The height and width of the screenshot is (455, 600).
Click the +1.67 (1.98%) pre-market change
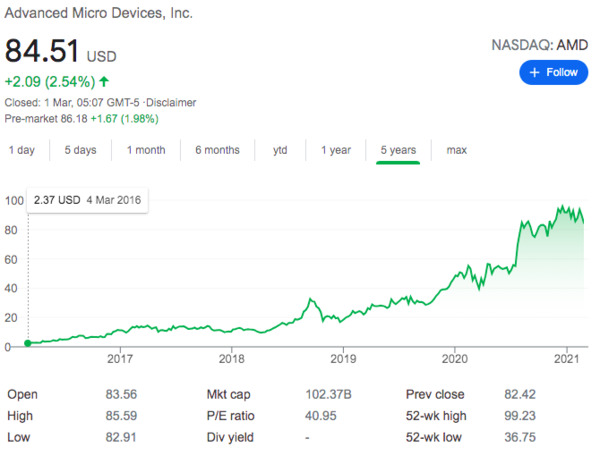coord(124,119)
